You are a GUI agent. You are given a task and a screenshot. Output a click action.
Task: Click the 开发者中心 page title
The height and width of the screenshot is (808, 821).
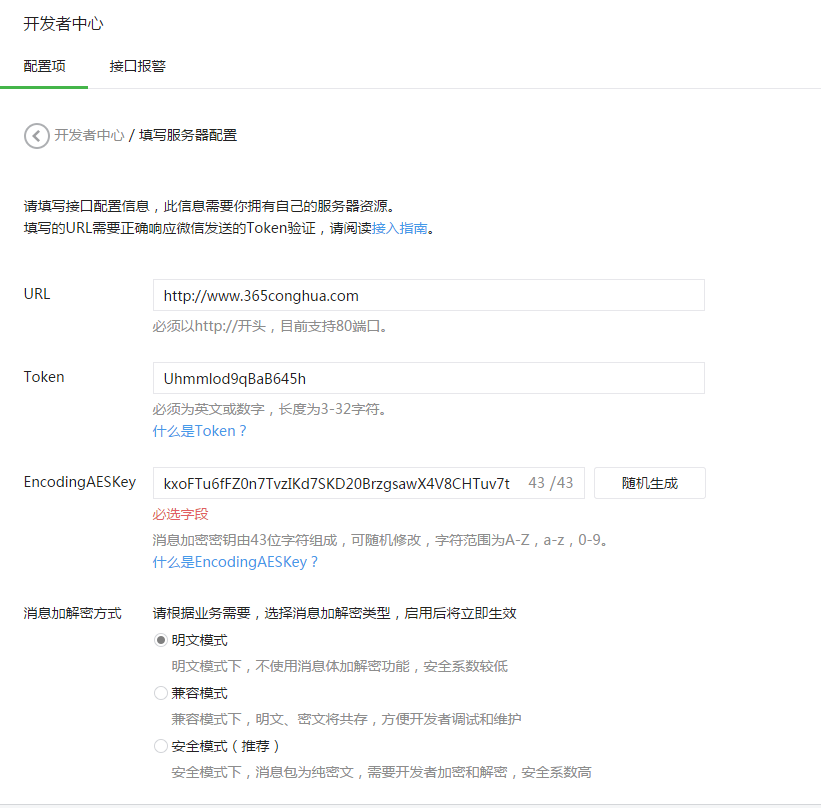pos(63,24)
